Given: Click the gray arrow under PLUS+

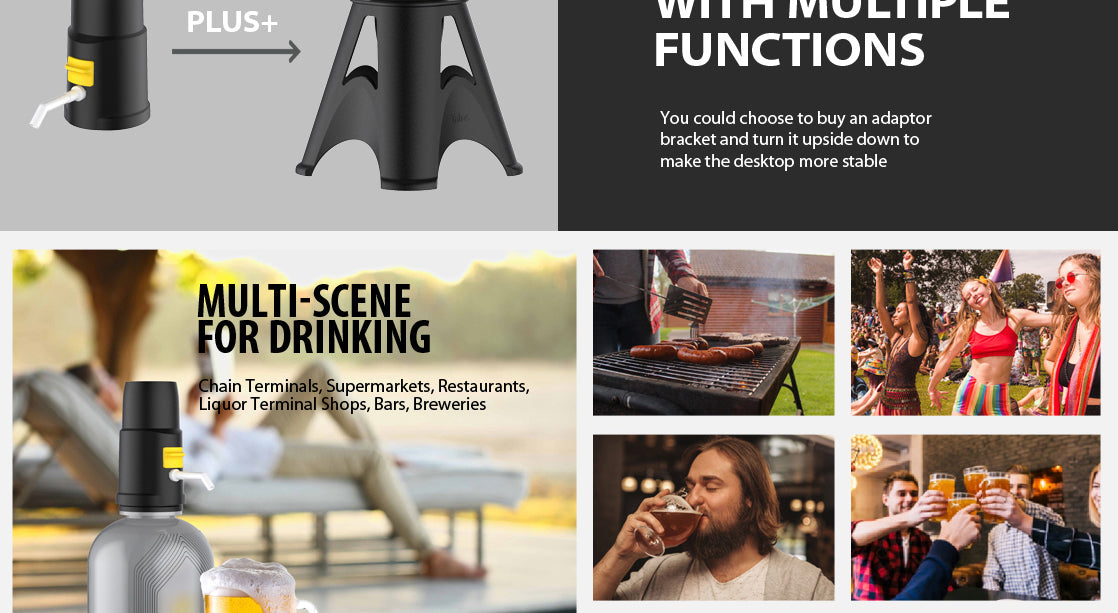Looking at the screenshot, I should [x=236, y=51].
